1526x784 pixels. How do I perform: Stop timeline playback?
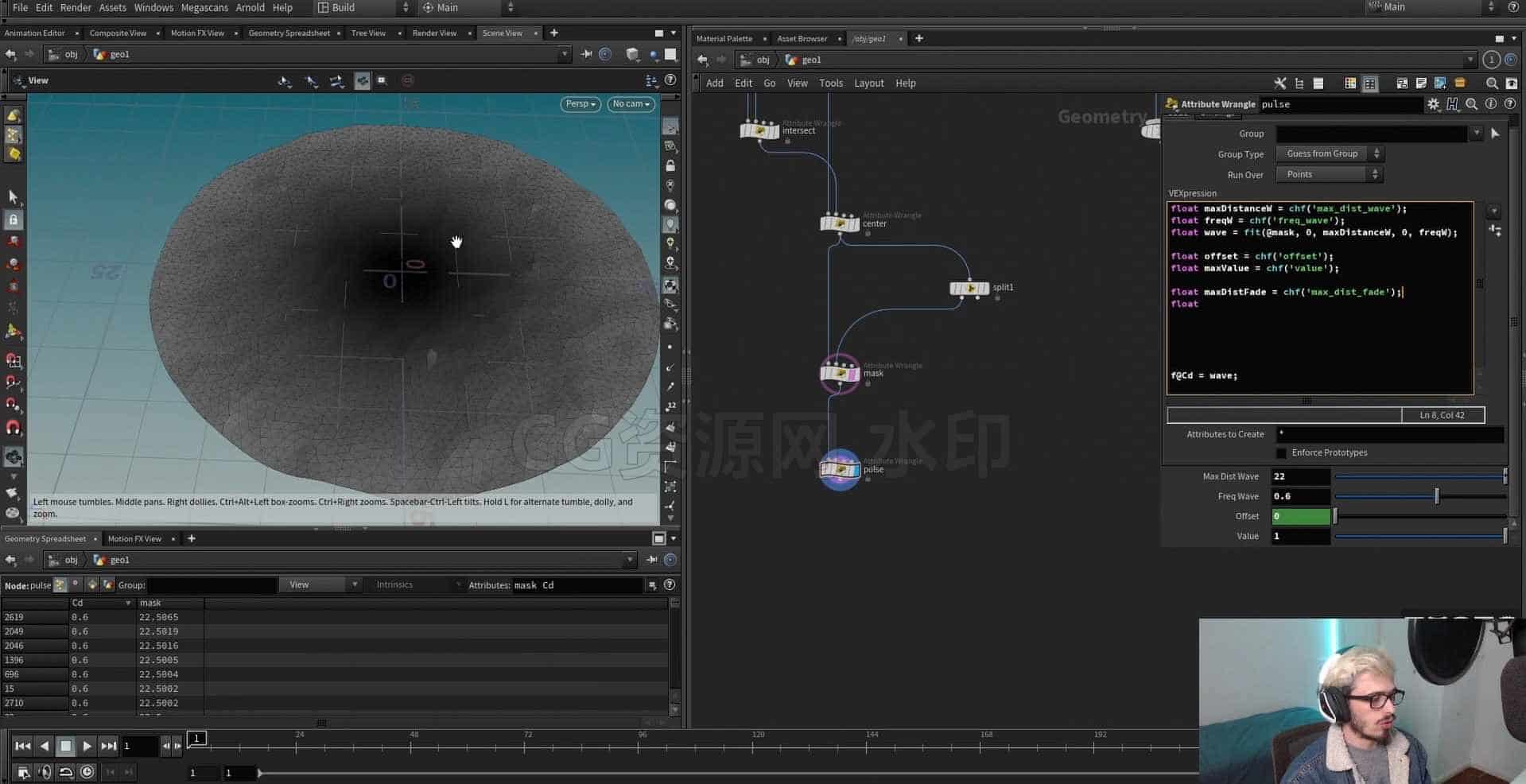coord(66,746)
